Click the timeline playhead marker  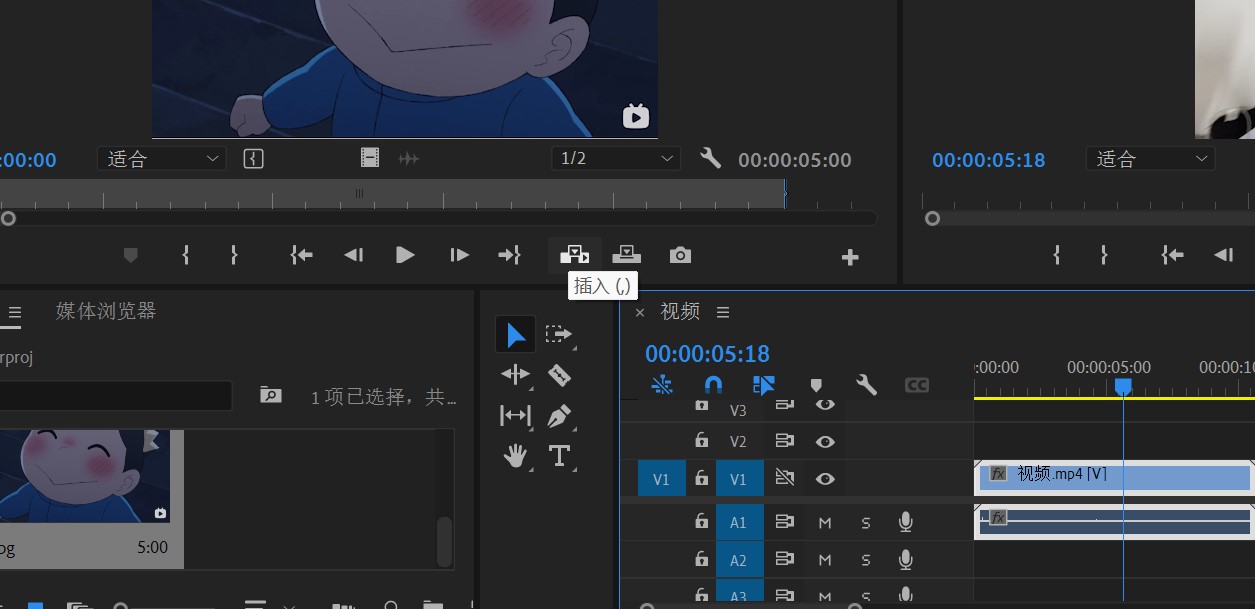click(x=1123, y=386)
